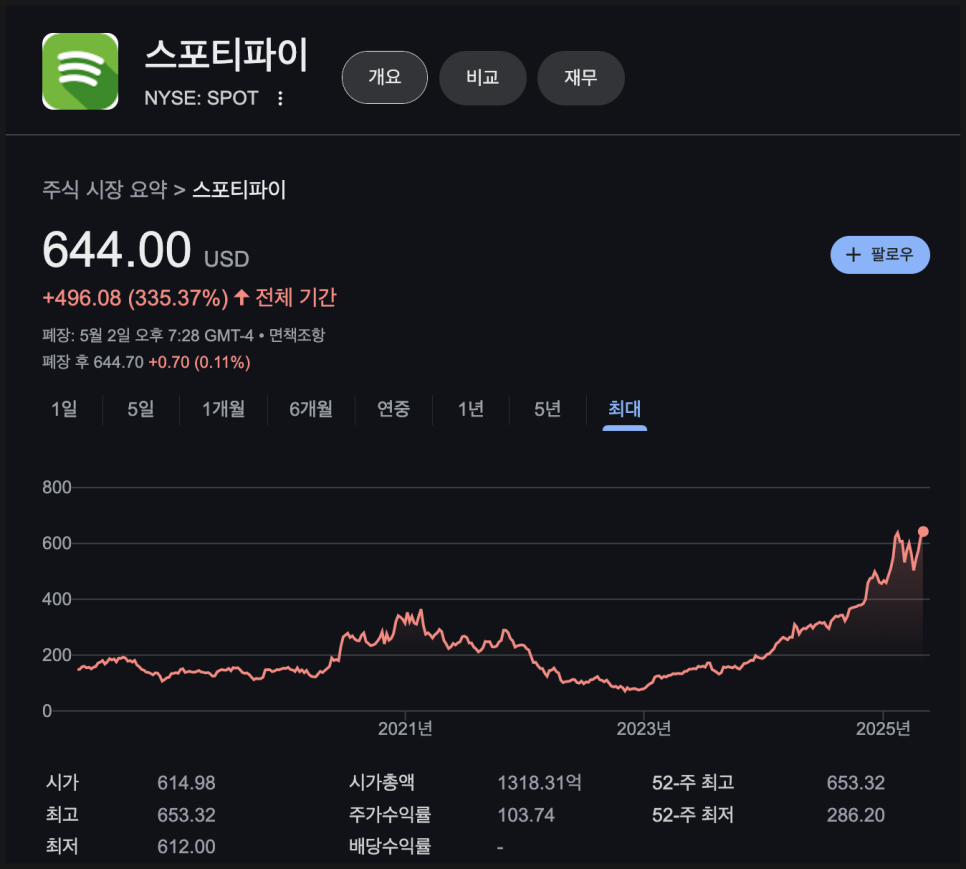Click the 52-주 최고 label

(692, 783)
